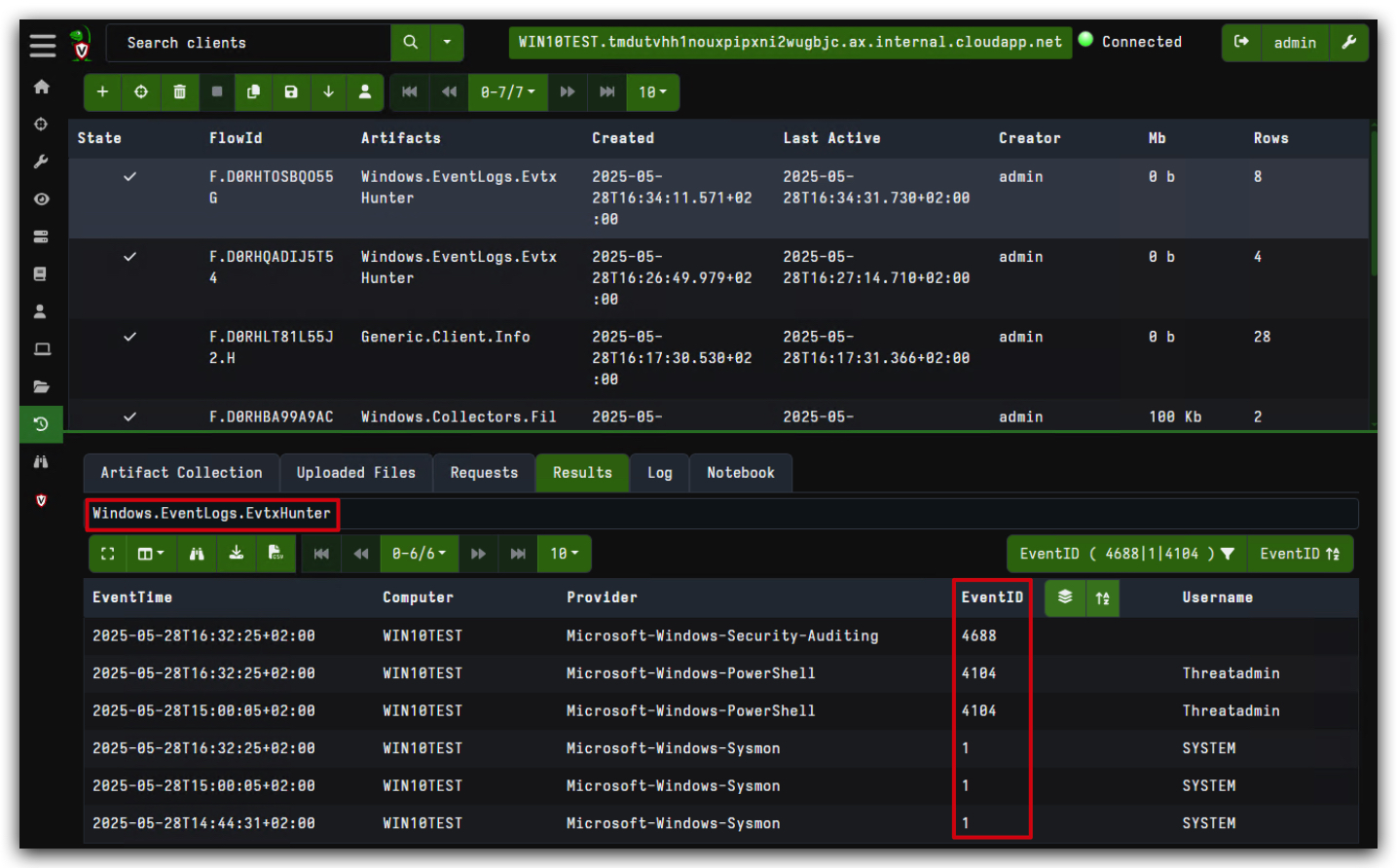Click the plus New Collection button
The image size is (1397, 868).
tap(102, 91)
